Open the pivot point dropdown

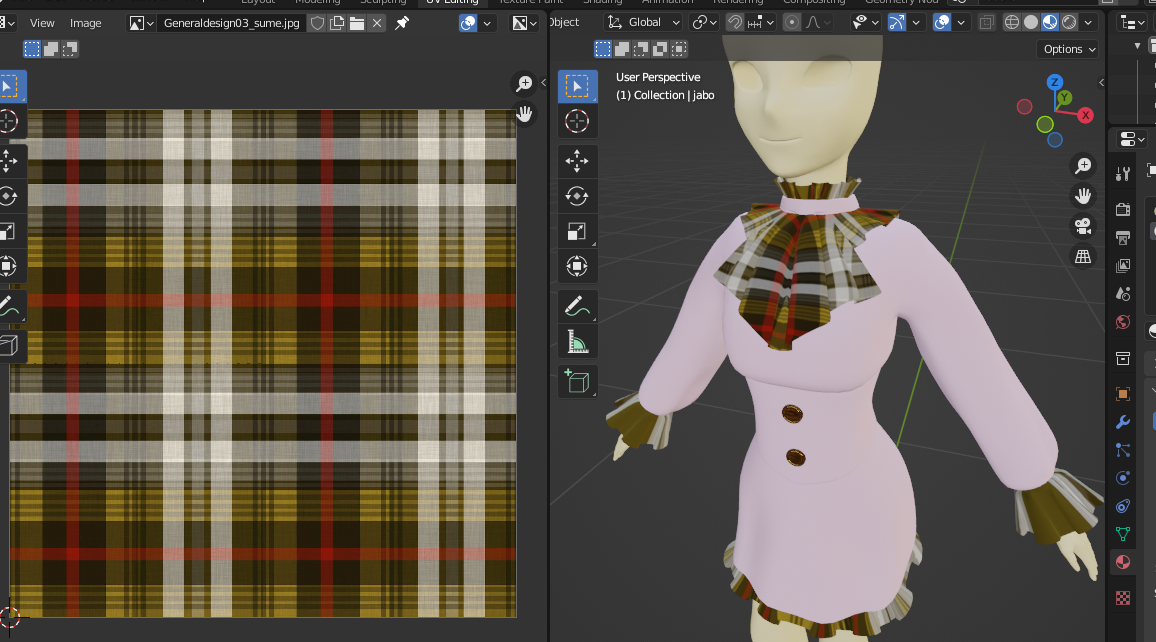(703, 22)
